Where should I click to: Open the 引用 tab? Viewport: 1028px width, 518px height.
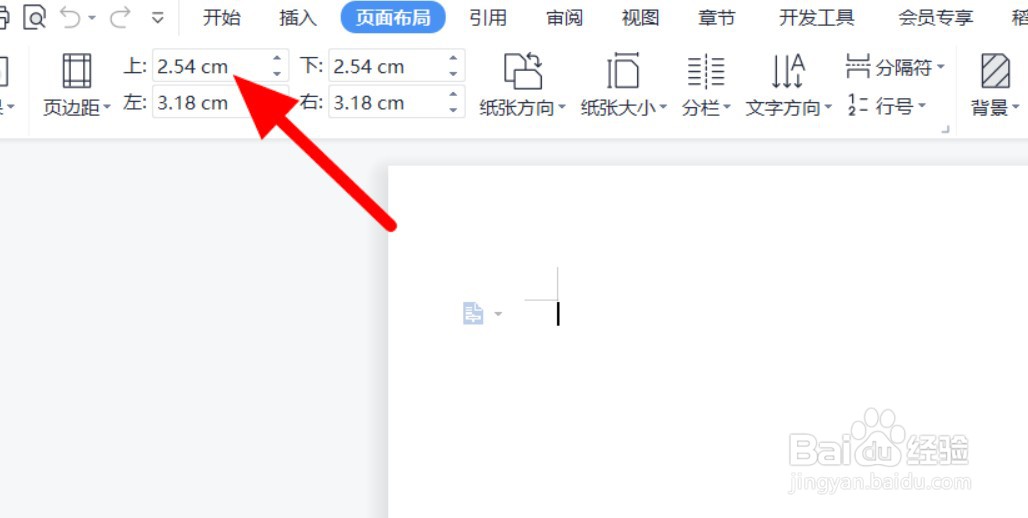(x=488, y=18)
